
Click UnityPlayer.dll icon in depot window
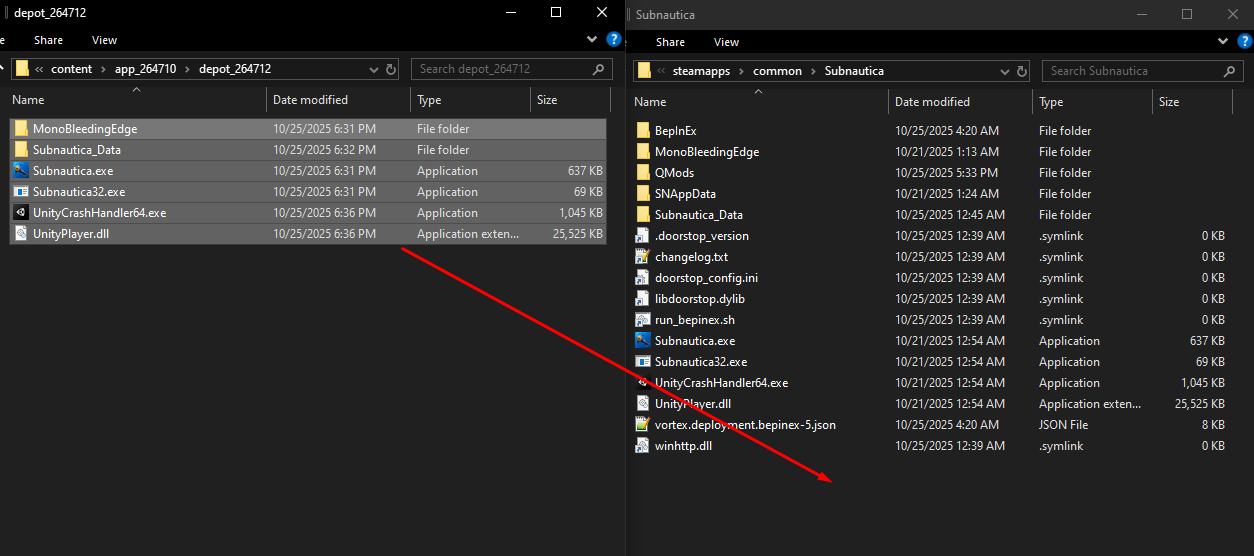tap(21, 234)
